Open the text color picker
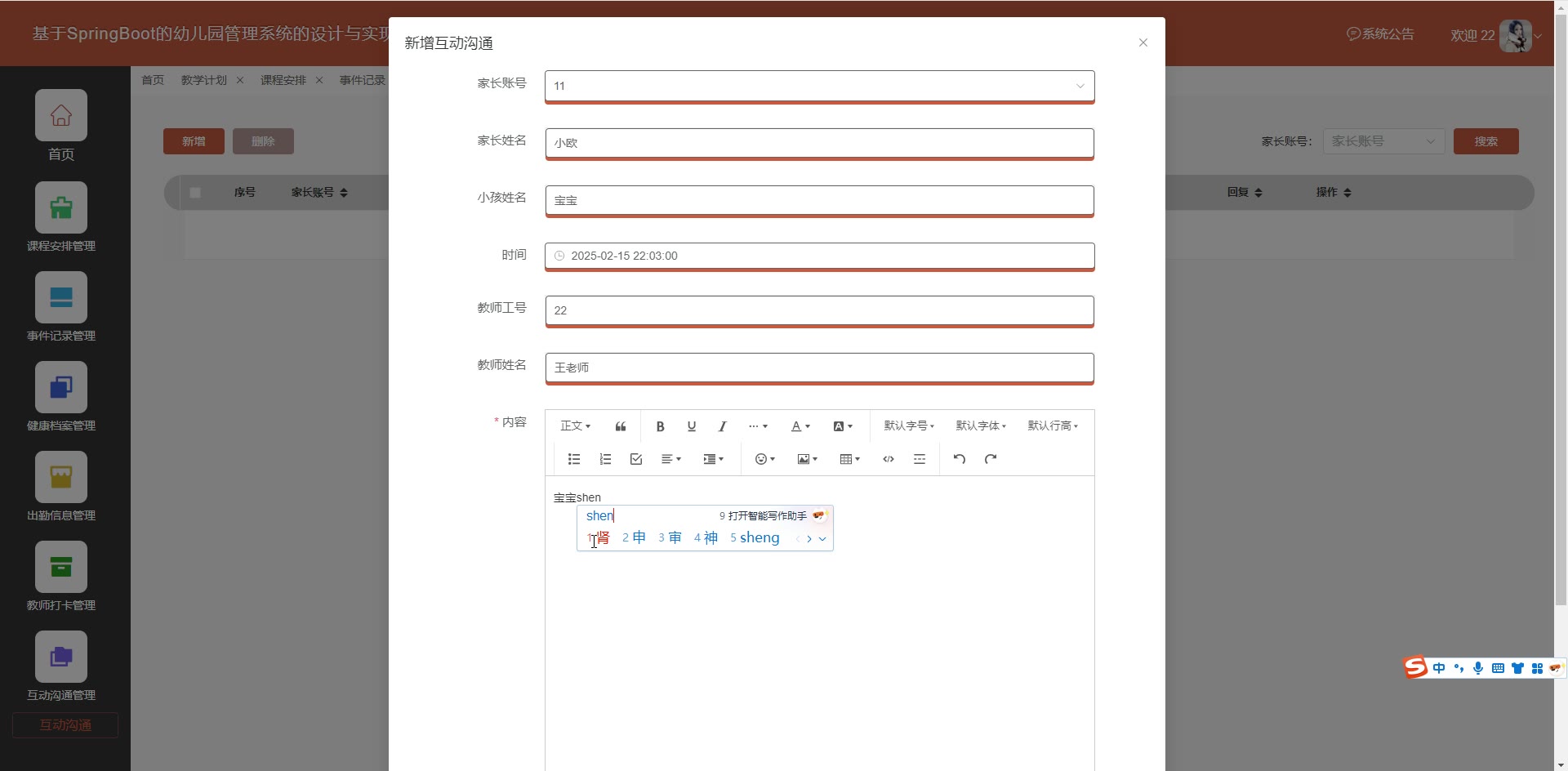 click(800, 426)
